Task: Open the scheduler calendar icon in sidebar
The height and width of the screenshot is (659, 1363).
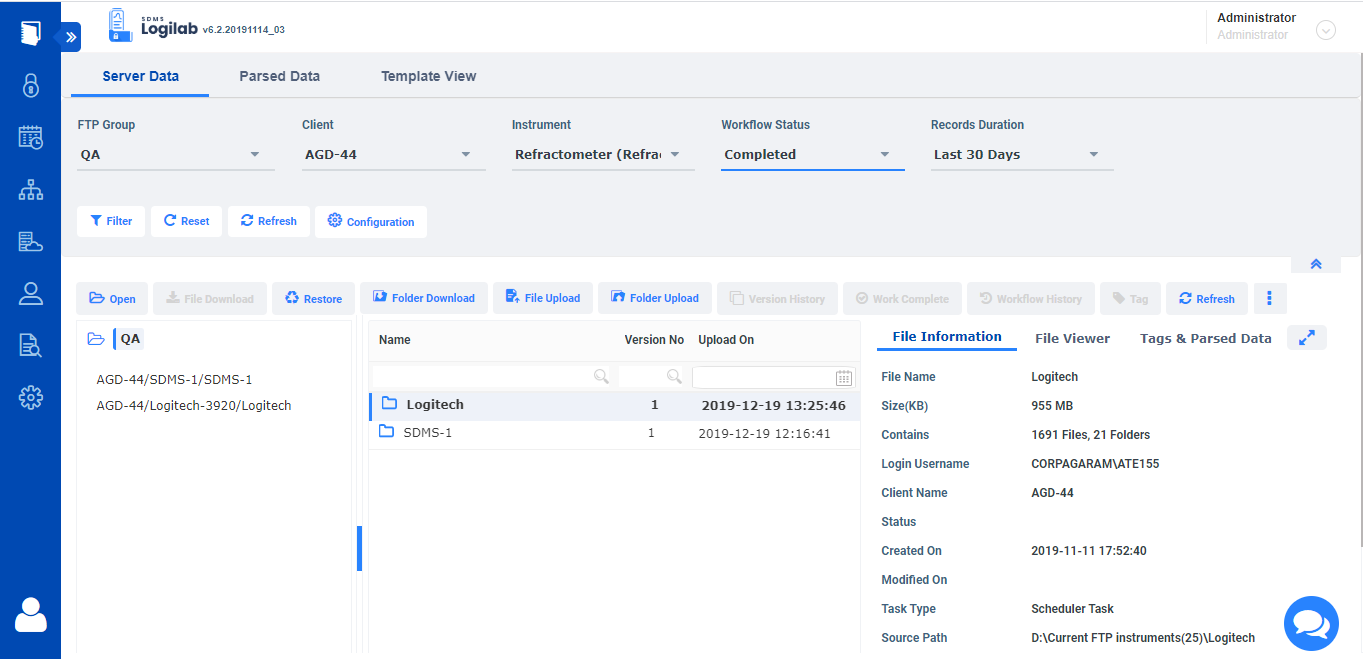Action: coord(30,137)
